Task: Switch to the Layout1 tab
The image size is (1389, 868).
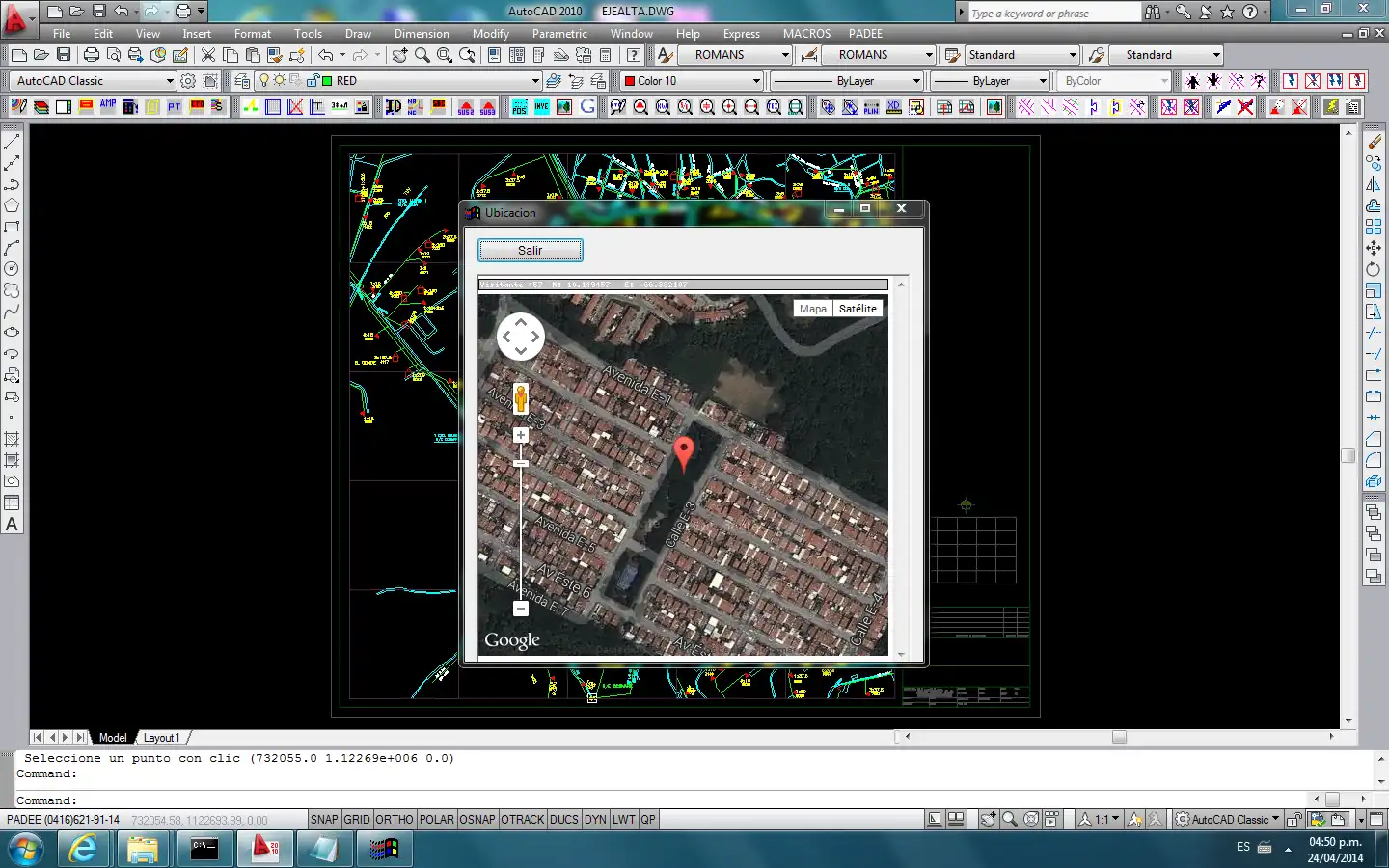Action: (x=162, y=738)
